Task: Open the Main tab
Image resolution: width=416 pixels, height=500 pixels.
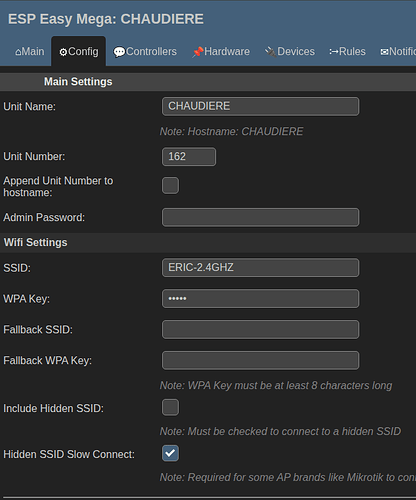Action: [29, 52]
